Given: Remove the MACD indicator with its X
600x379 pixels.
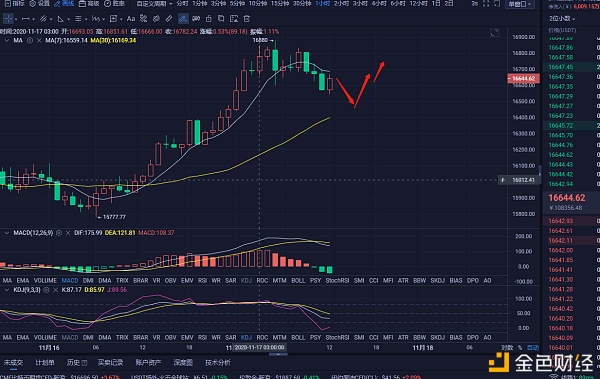Looking at the screenshot, I should pos(68,233).
